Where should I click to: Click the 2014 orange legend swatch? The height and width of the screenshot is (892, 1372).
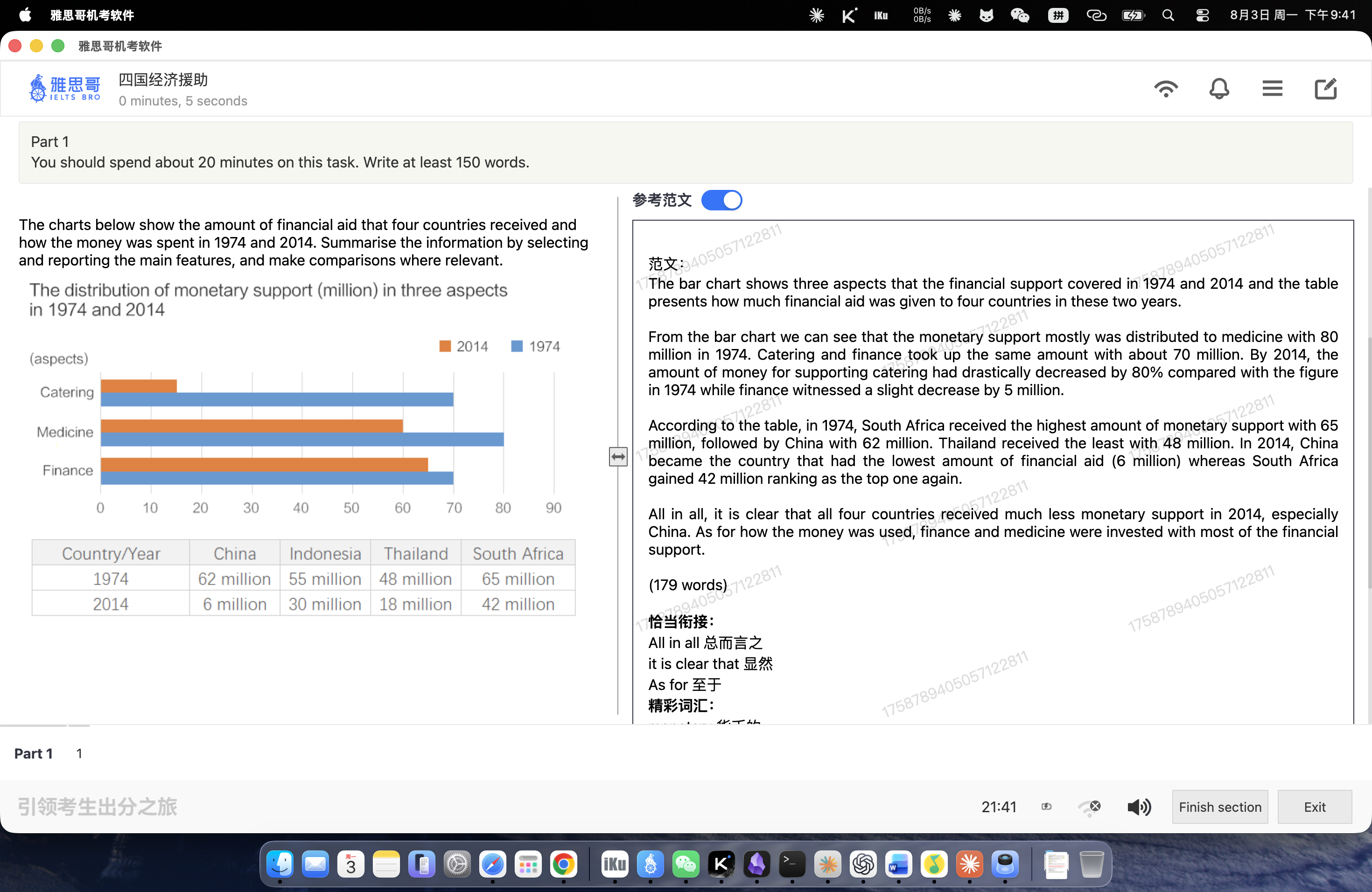pos(444,346)
